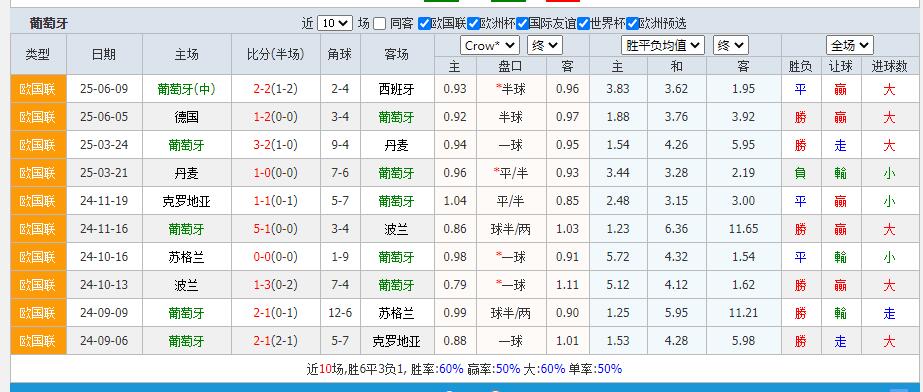
Task: Open the 终 dropdown beside 胜平负均值
Action: [x=731, y=45]
